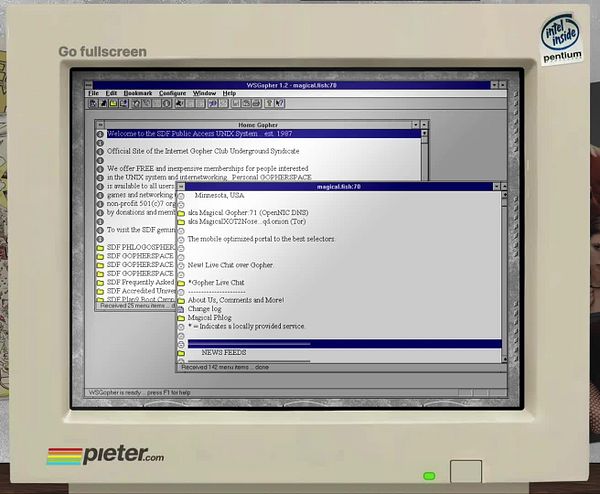Click folder icon beside About Us, Comments
This screenshot has width=600, height=494.
click(x=181, y=301)
